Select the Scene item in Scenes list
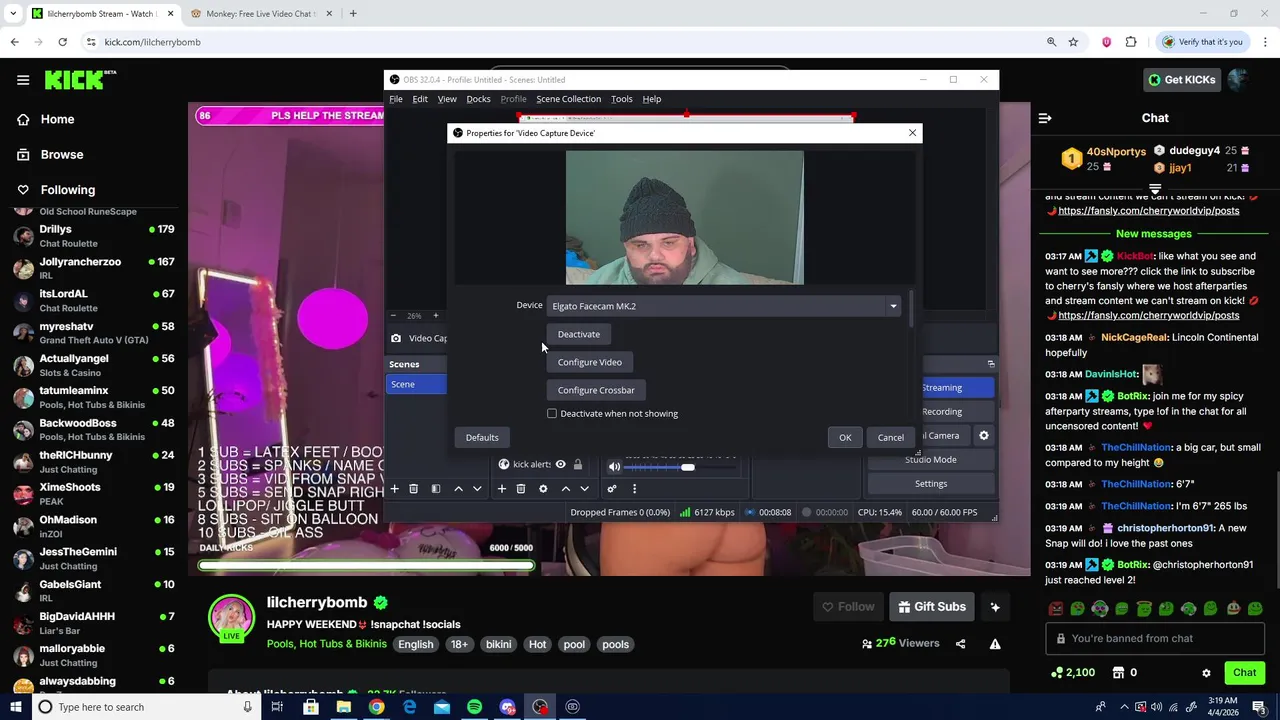The image size is (1280, 720). pos(417,384)
